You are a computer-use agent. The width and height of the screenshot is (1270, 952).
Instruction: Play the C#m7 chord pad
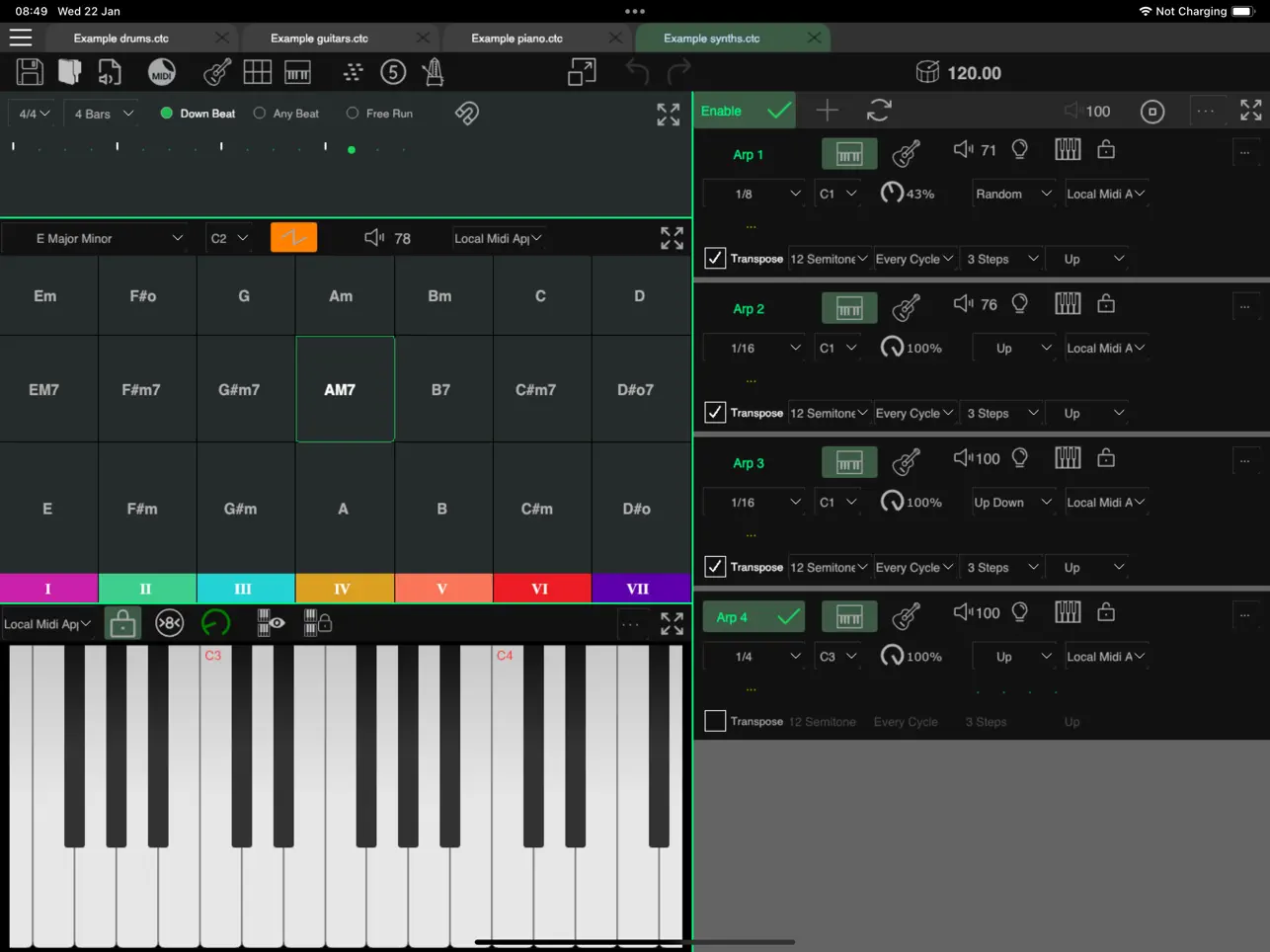[x=542, y=389]
